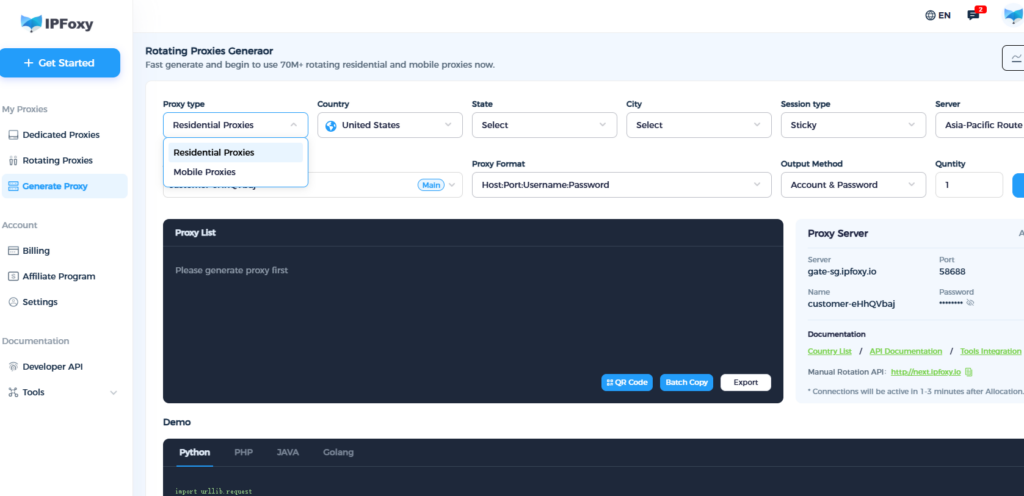This screenshot has width=1024, height=496.
Task: Expand the Session type Sticky dropdown
Action: click(852, 125)
